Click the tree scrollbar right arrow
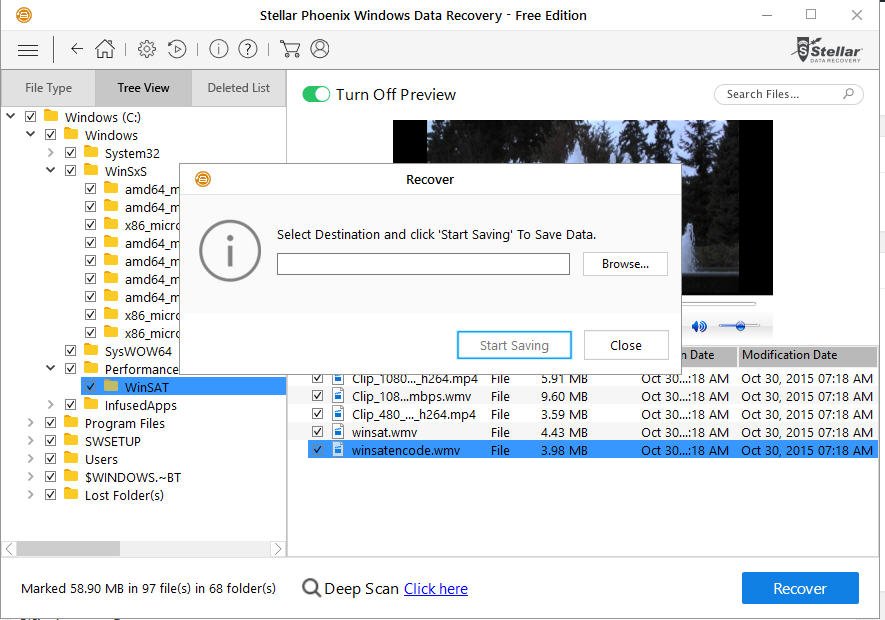 277,548
